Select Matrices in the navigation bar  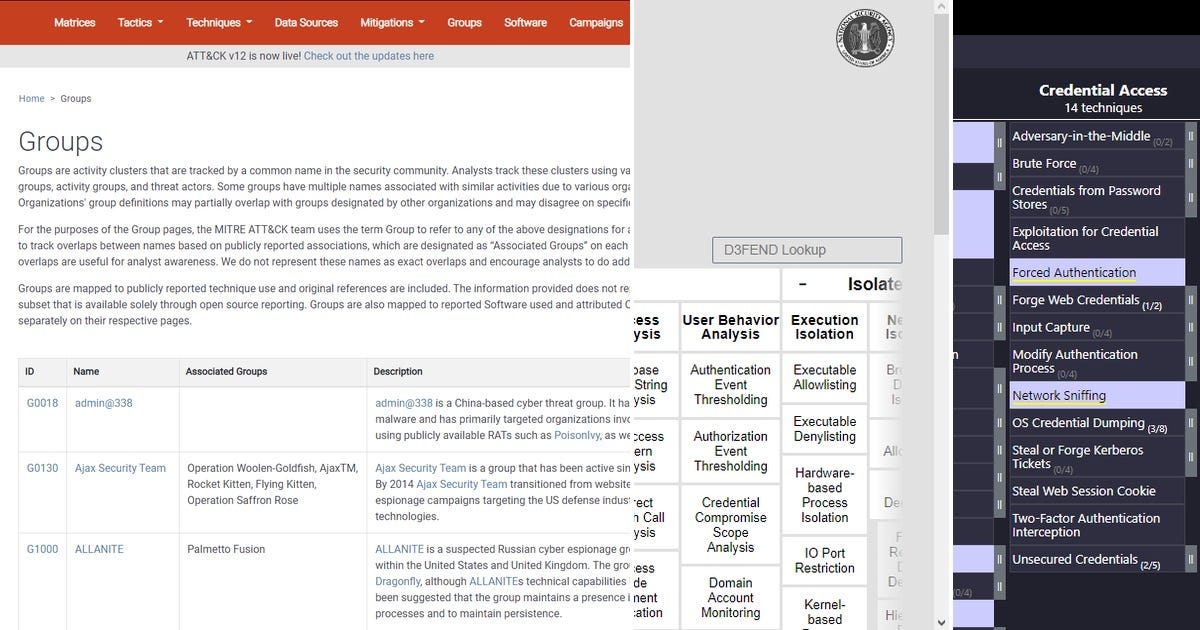[x=74, y=22]
